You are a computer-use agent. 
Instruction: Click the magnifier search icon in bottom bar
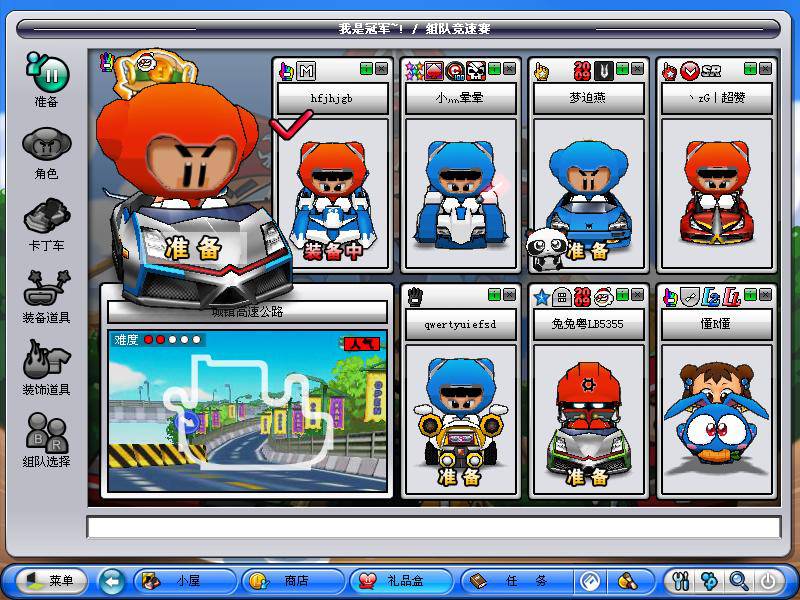click(739, 581)
